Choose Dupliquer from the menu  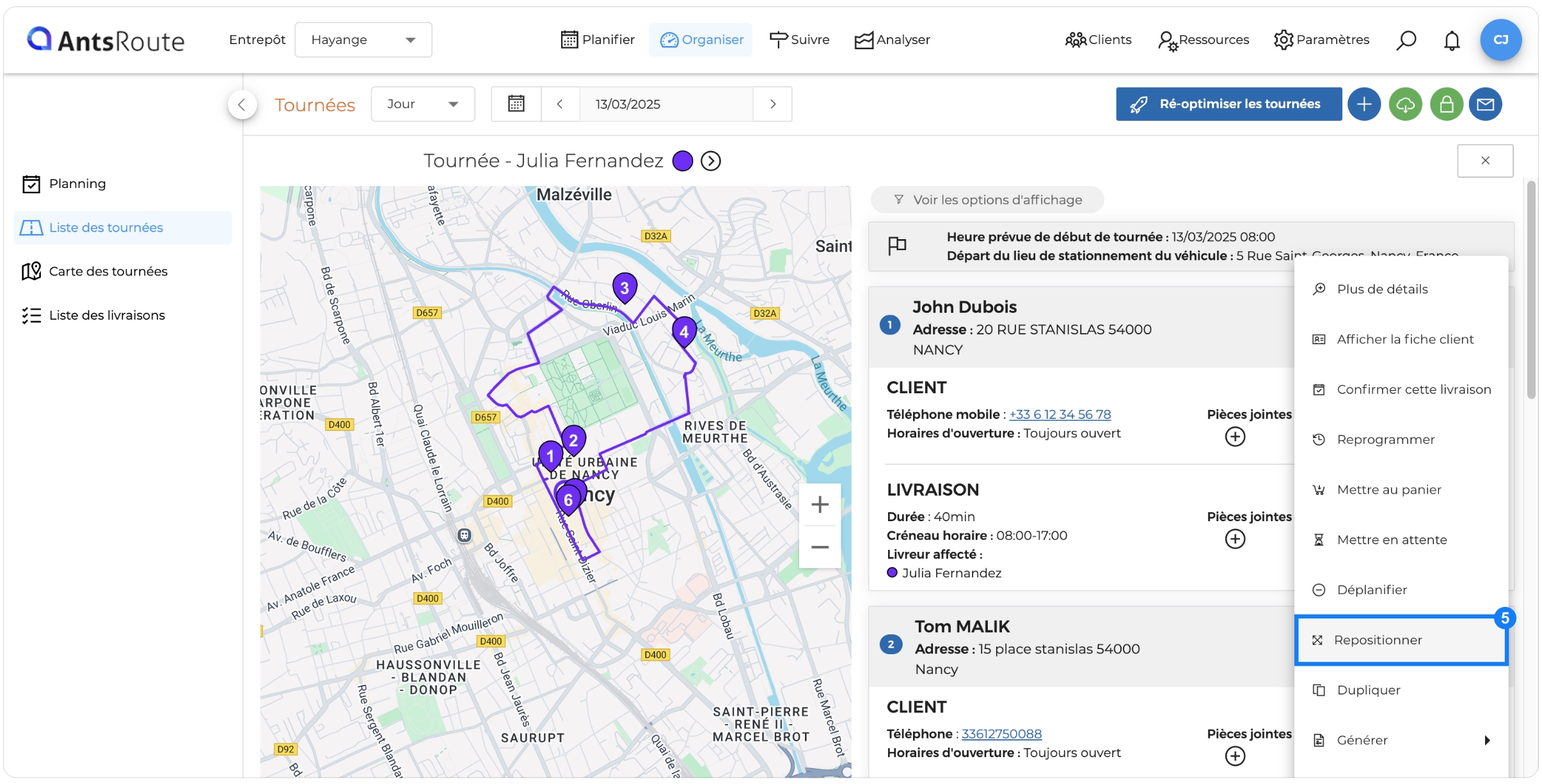click(1401, 690)
